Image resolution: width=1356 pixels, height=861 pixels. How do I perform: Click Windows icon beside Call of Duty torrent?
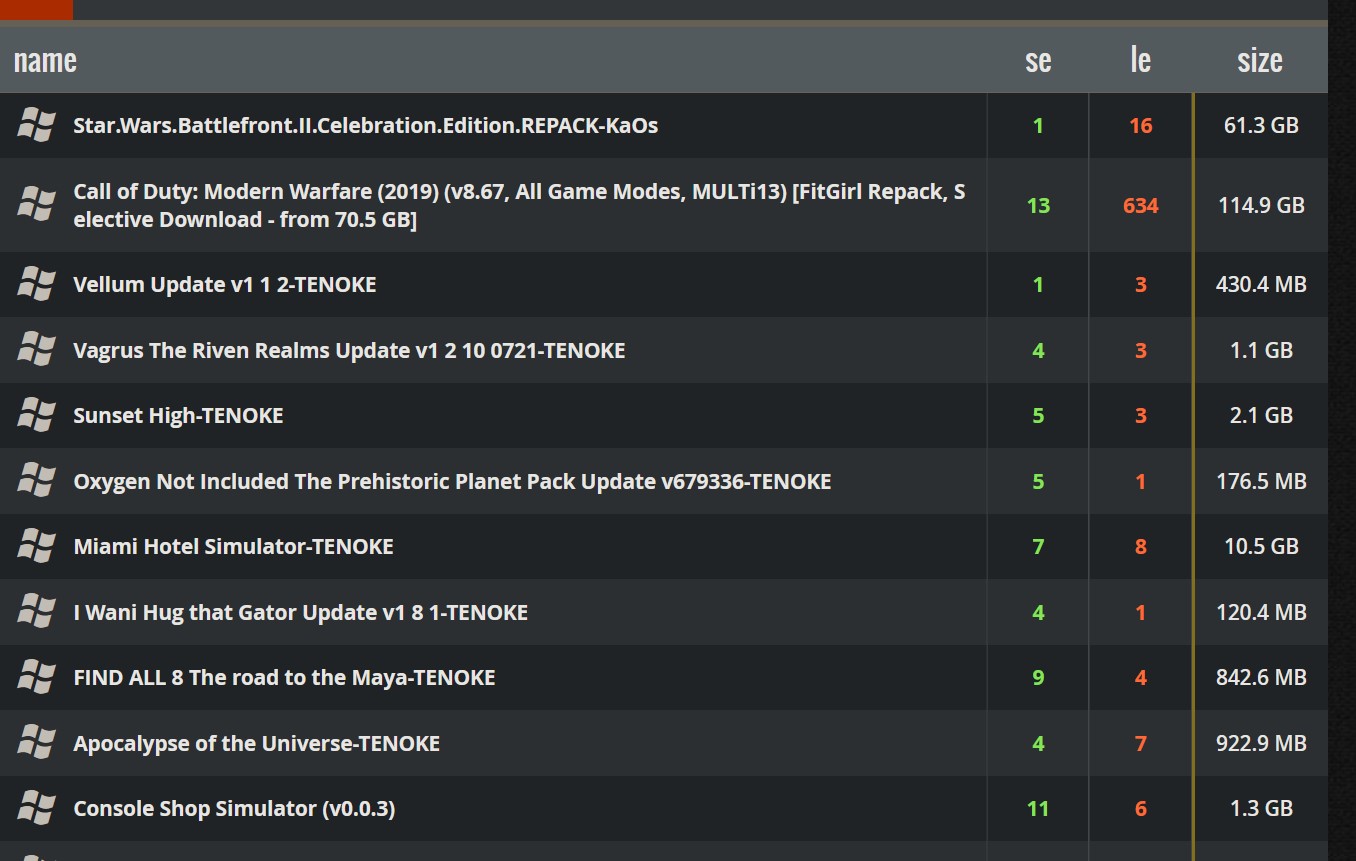pyautogui.click(x=36, y=205)
